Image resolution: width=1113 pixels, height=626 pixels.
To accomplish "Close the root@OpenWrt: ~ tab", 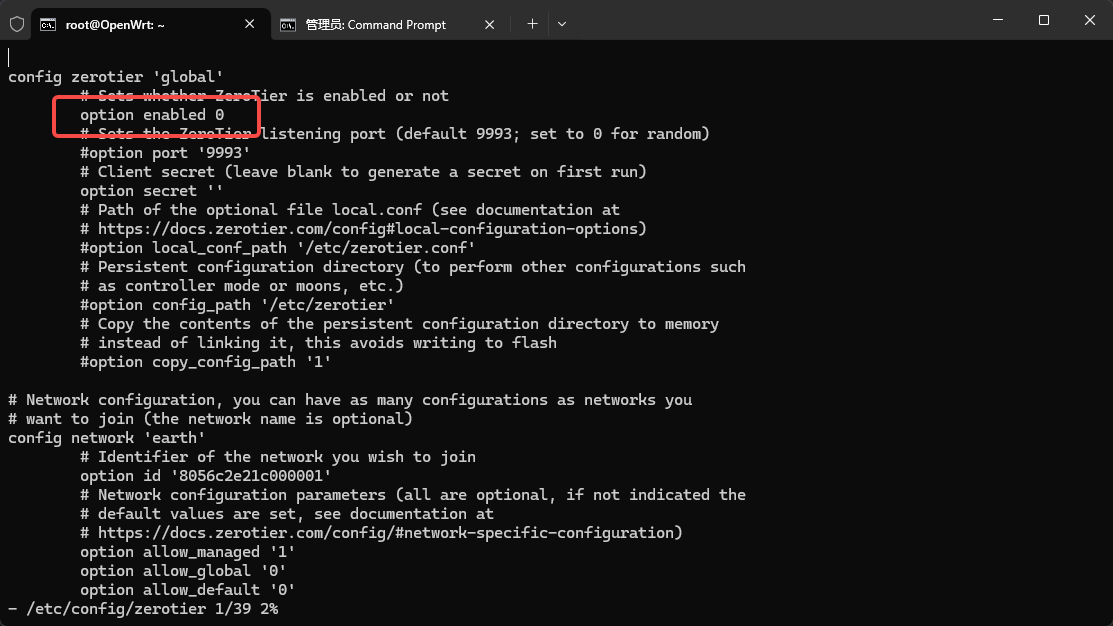I will (250, 24).
